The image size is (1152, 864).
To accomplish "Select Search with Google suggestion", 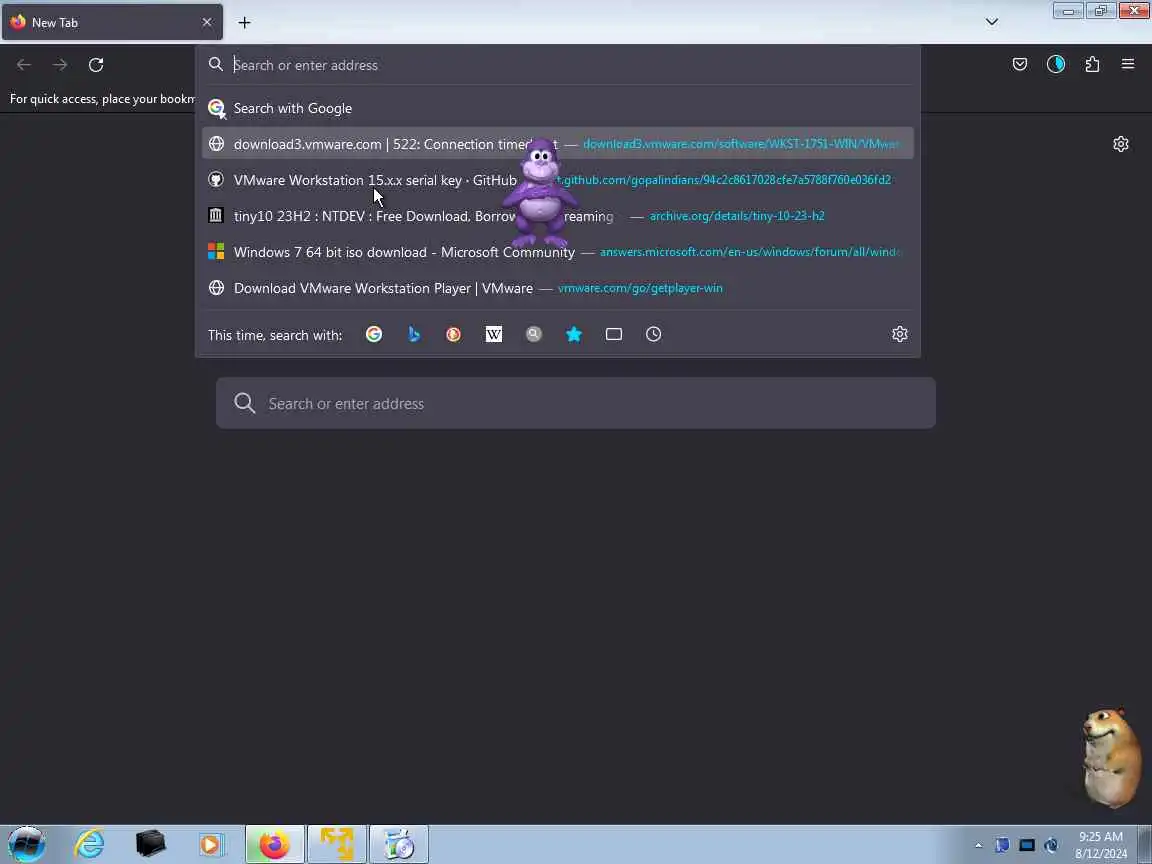I will pyautogui.click(x=558, y=108).
